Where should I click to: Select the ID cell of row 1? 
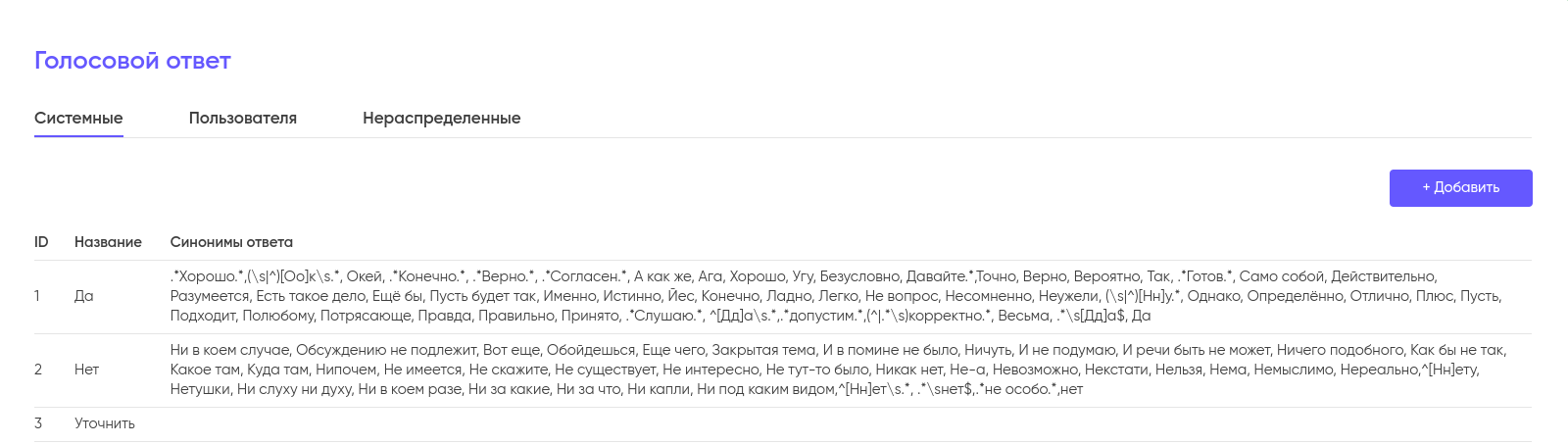pos(37,296)
